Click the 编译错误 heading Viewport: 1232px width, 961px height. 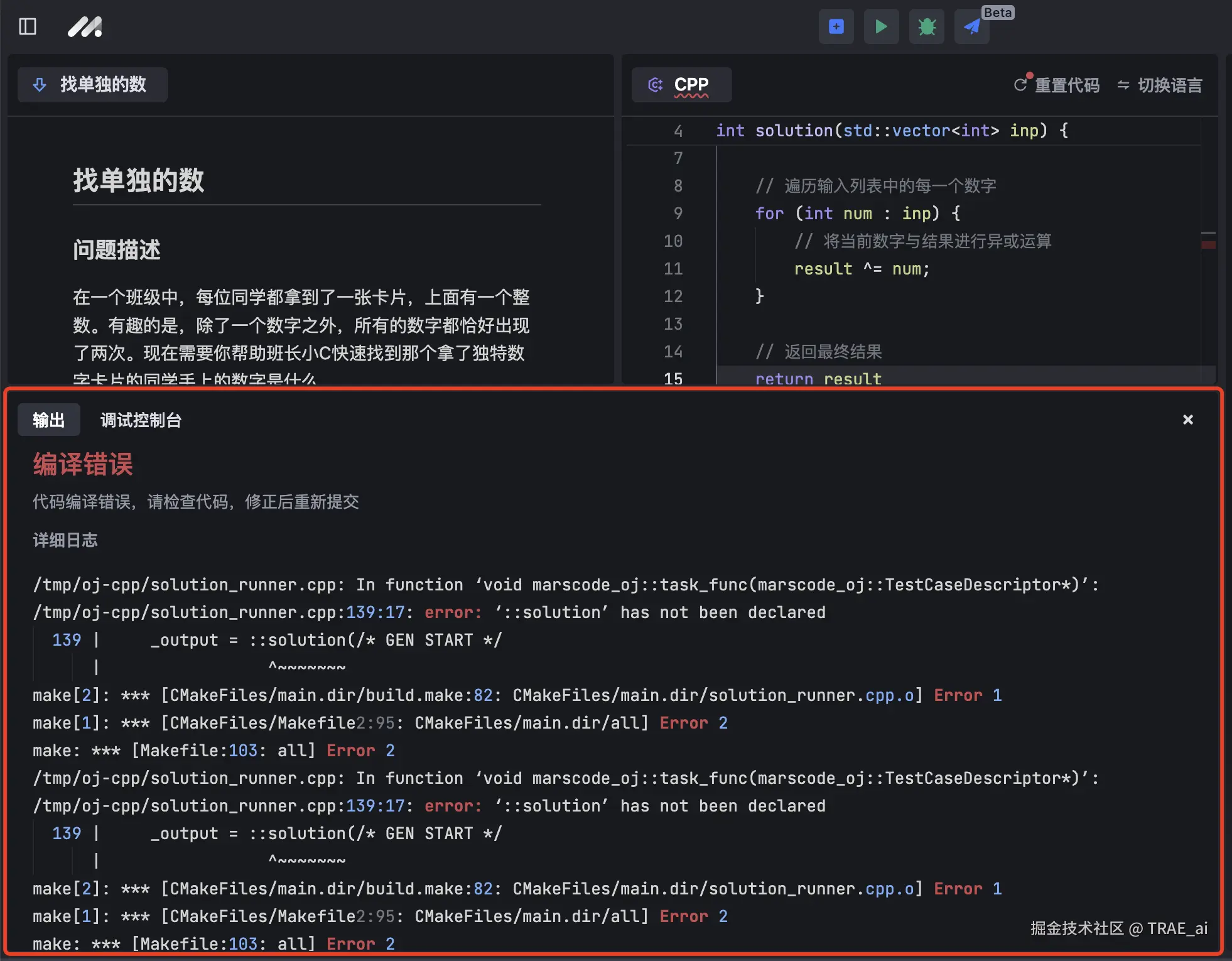click(83, 465)
